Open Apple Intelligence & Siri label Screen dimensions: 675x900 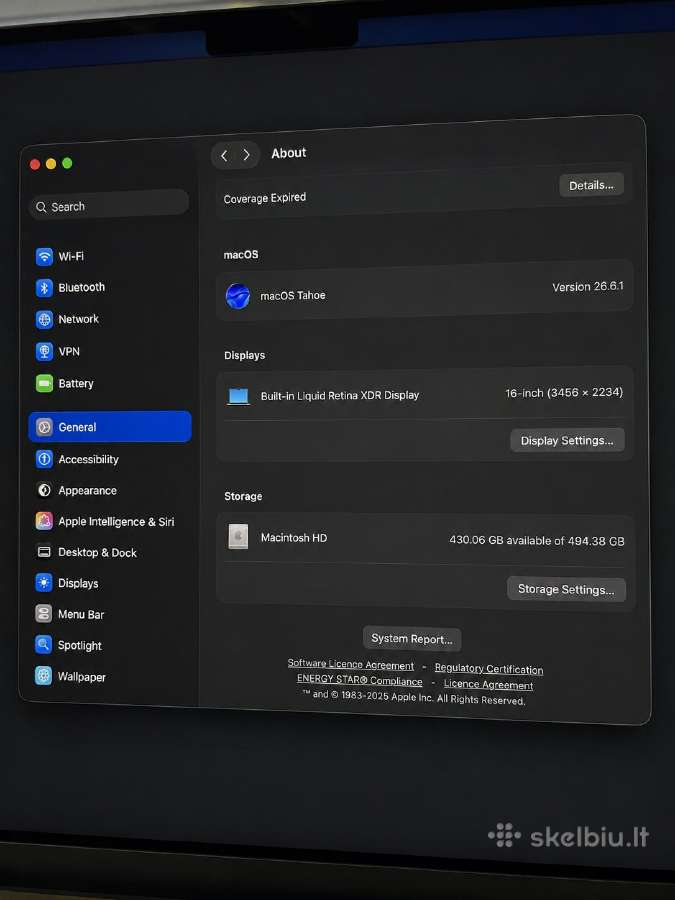116,521
